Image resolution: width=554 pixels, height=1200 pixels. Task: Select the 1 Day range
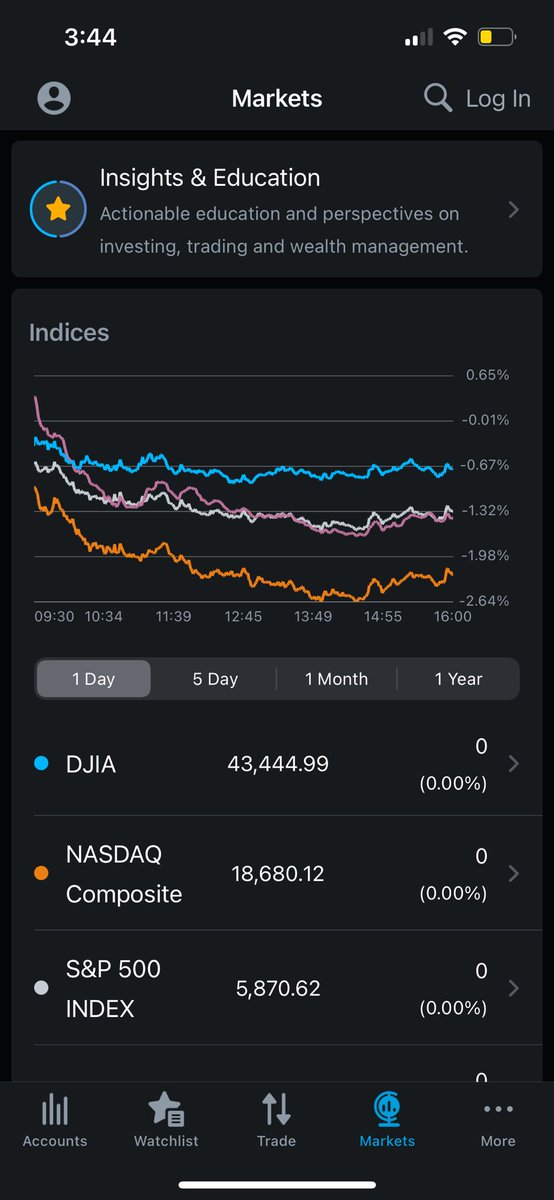[94, 679]
